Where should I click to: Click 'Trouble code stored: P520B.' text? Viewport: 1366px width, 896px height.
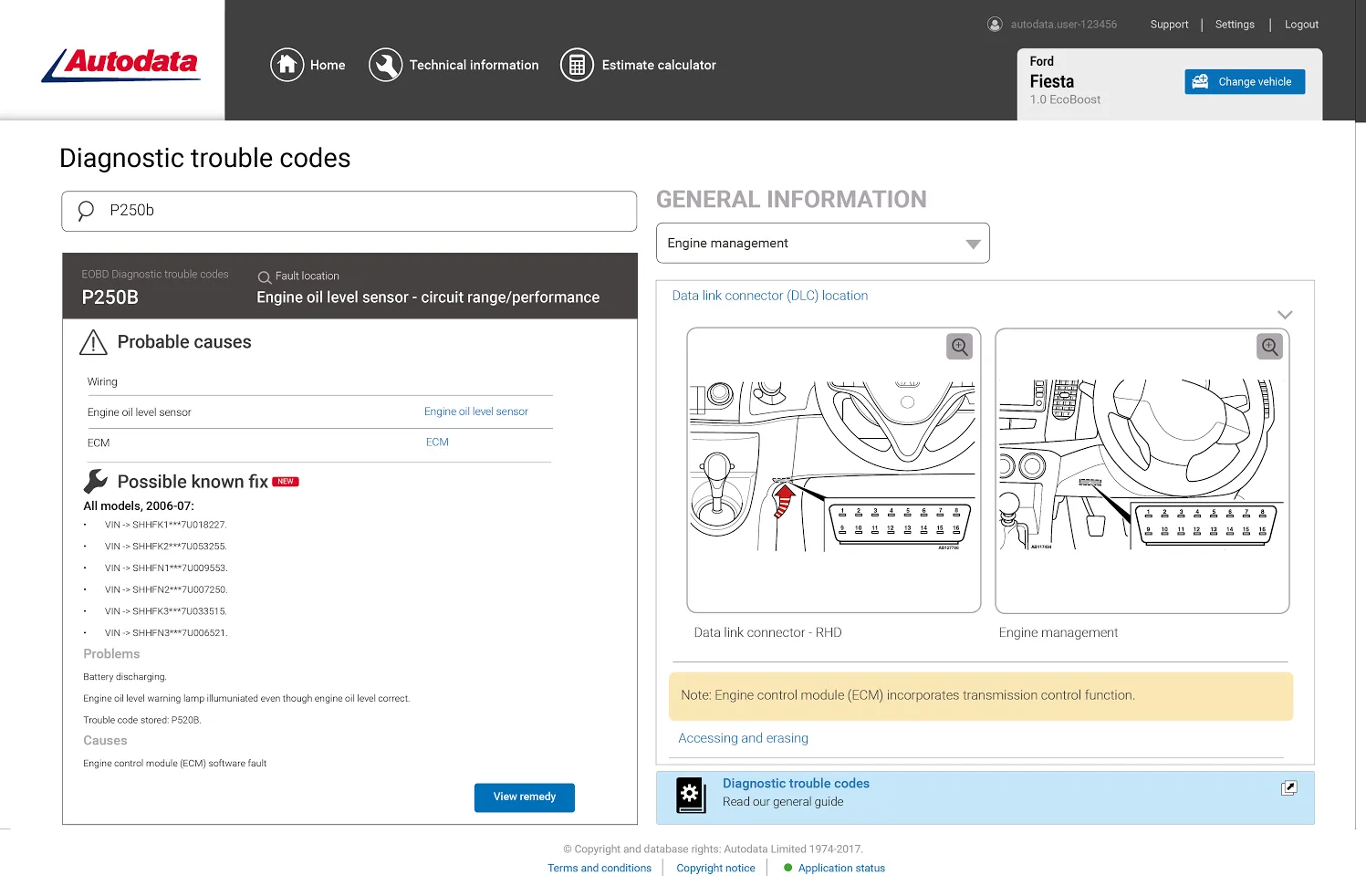(141, 720)
